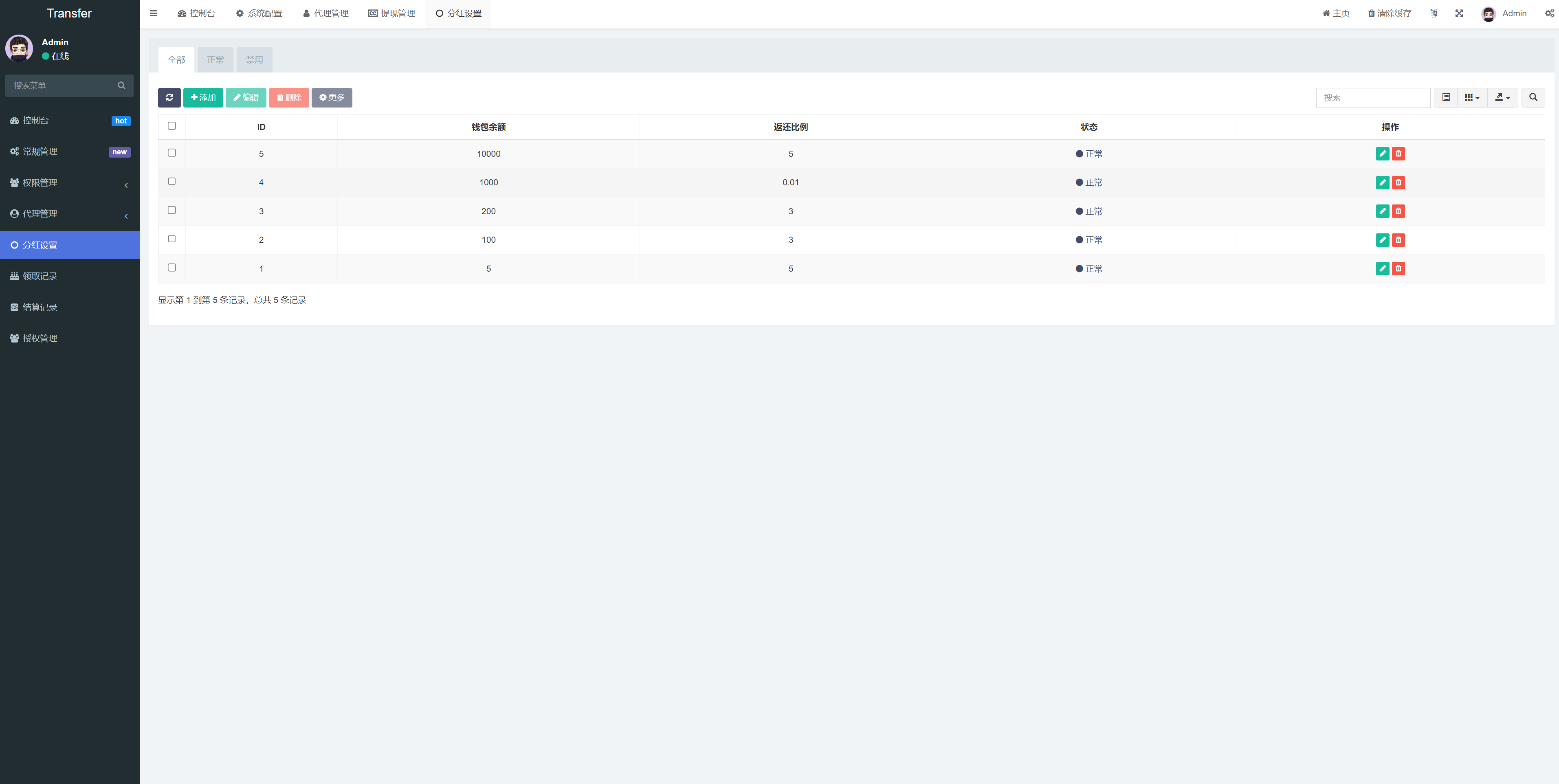Screen dimensions: 1559x784
Task: Click the 搜索 input field above the table
Action: [x=1372, y=97]
